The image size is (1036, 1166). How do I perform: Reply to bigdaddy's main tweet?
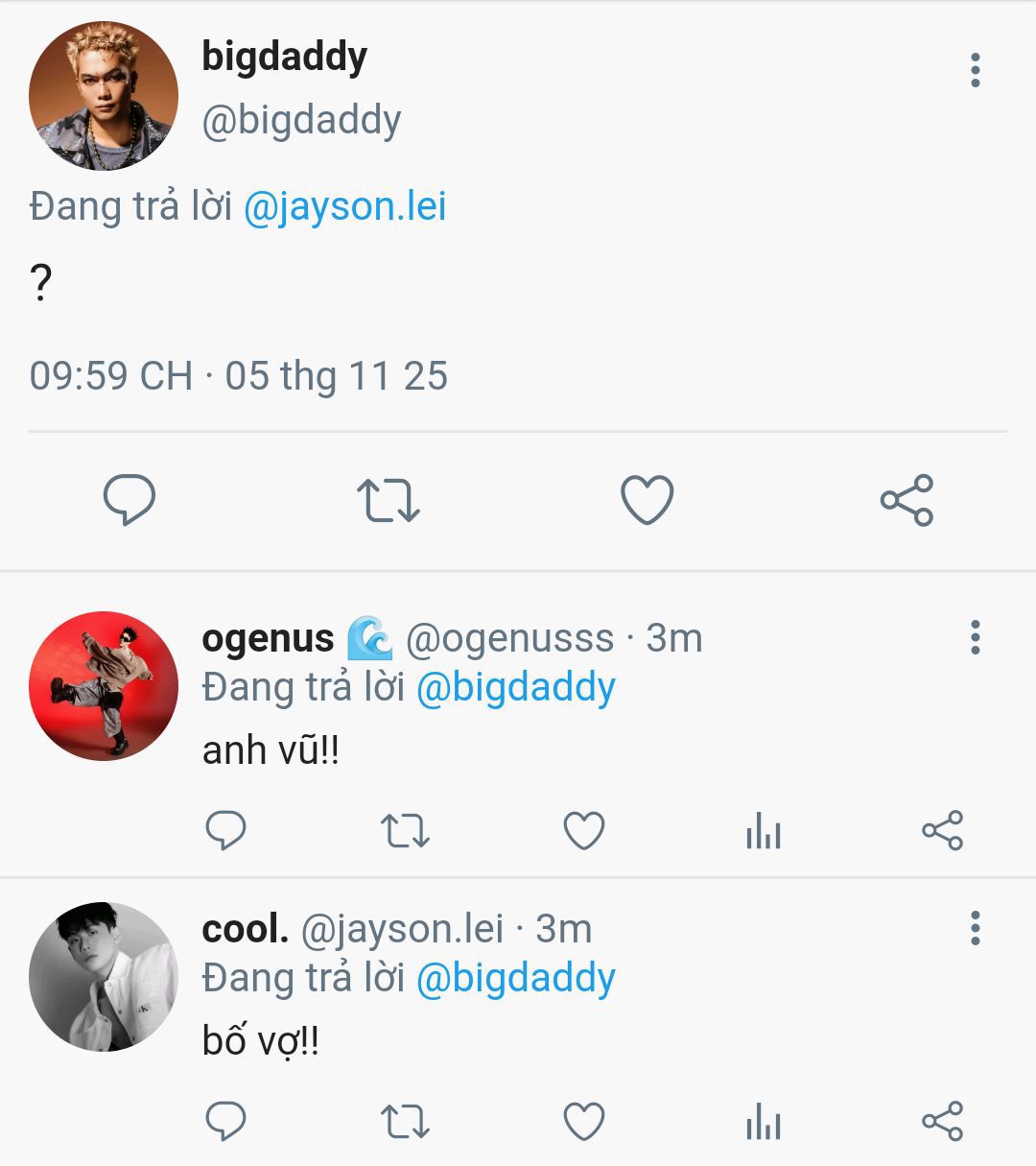129,500
